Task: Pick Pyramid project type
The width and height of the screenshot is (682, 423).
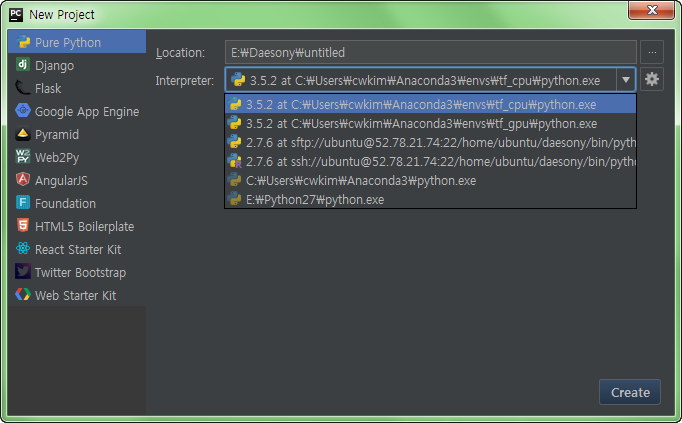Action: 77,134
